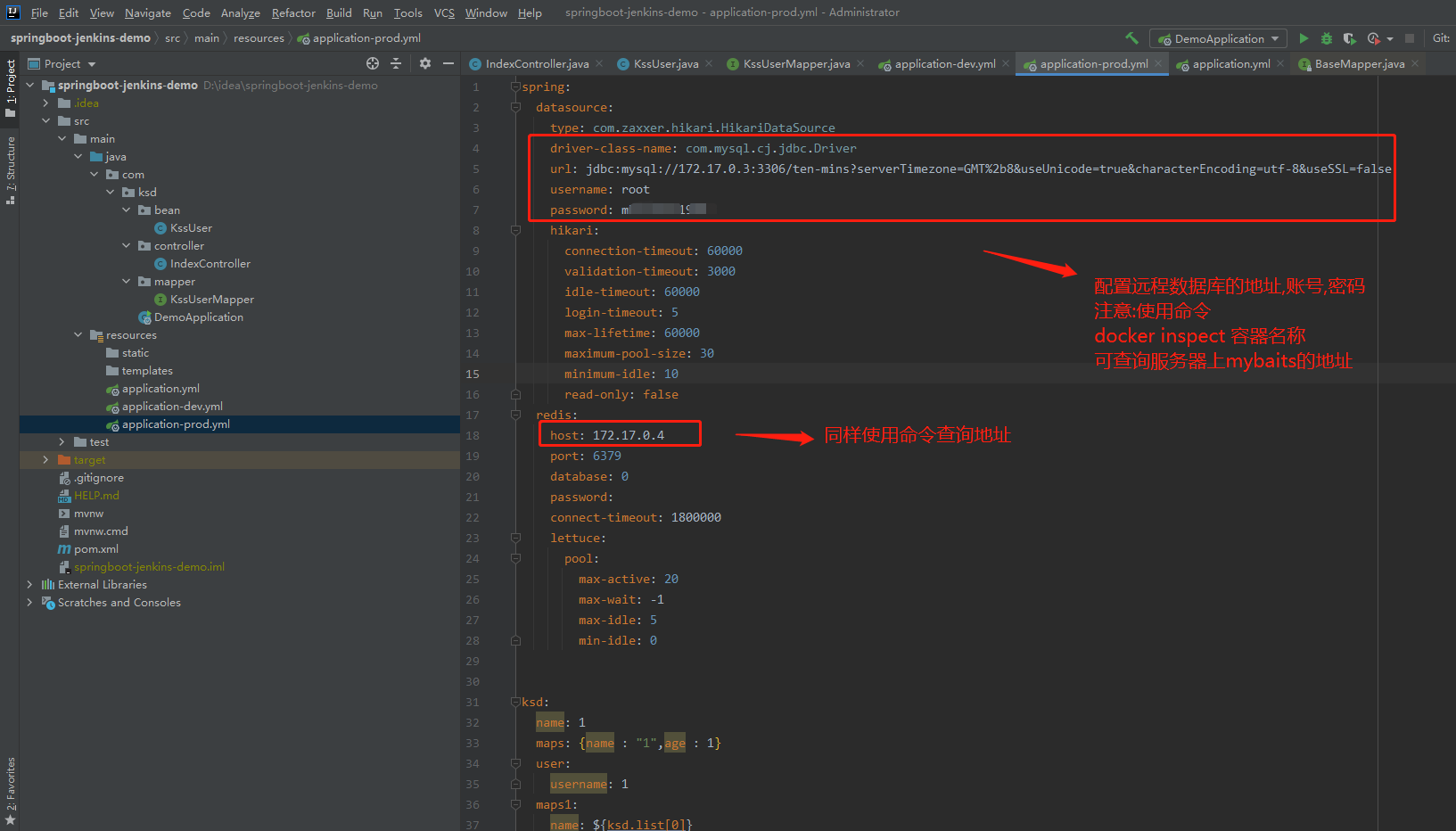1456x831 pixels.
Task: Start debugging with bug icon
Action: coord(1327,38)
